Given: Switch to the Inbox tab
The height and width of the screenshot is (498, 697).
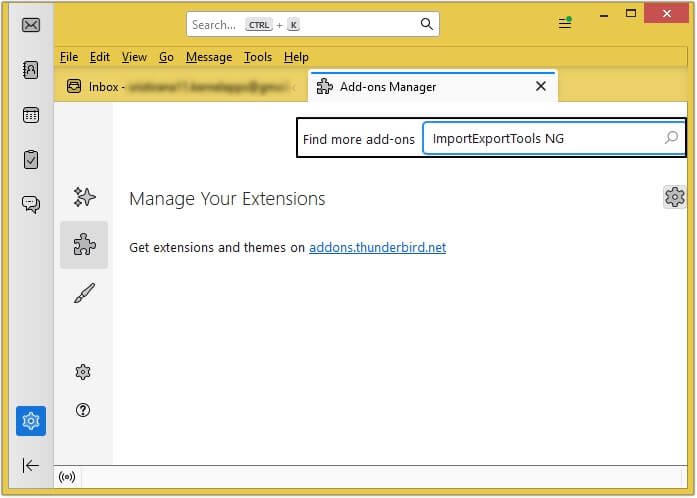Looking at the screenshot, I should (x=181, y=86).
